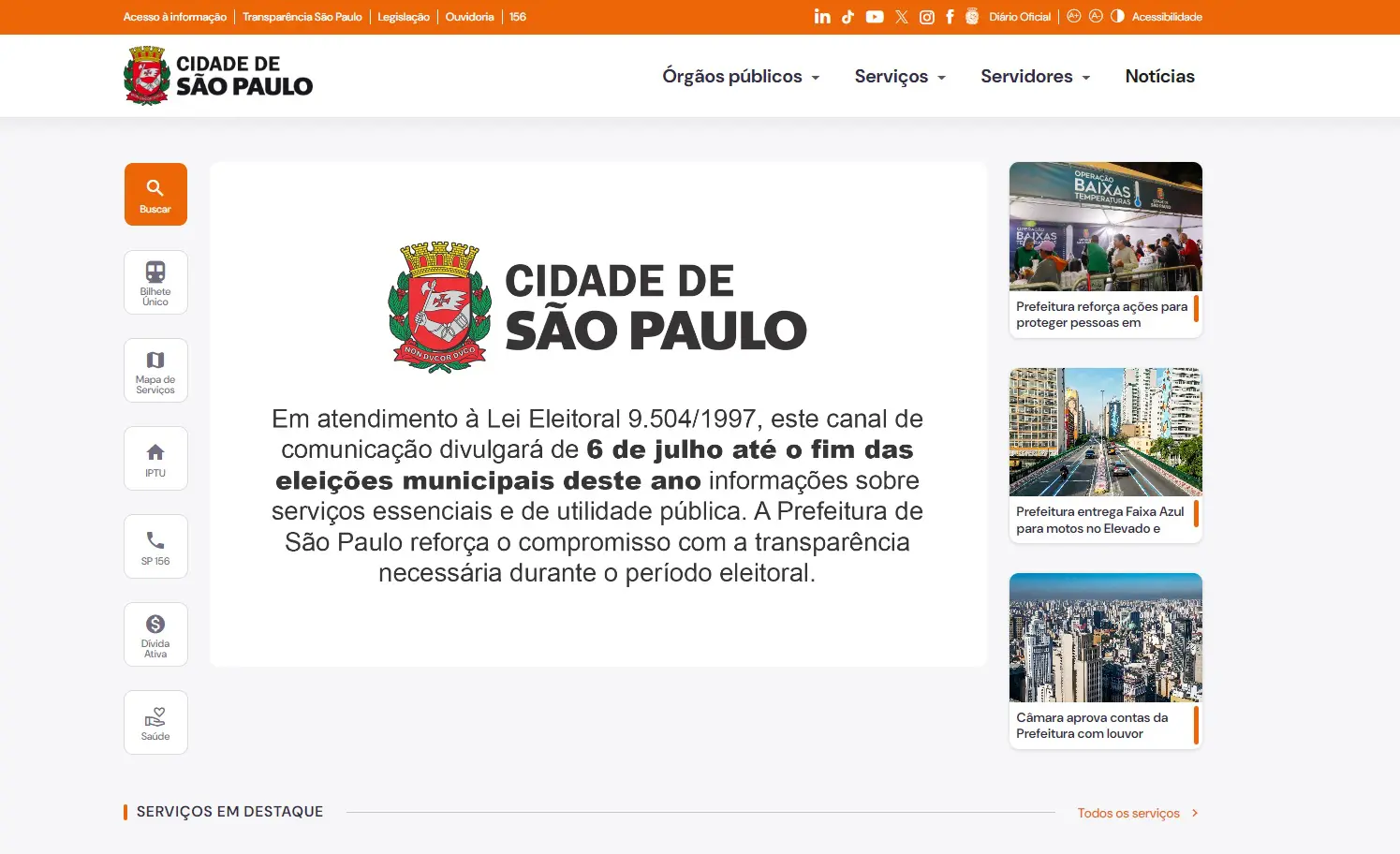
Task: Expand the Órgãos públicos menu
Action: pos(741,77)
